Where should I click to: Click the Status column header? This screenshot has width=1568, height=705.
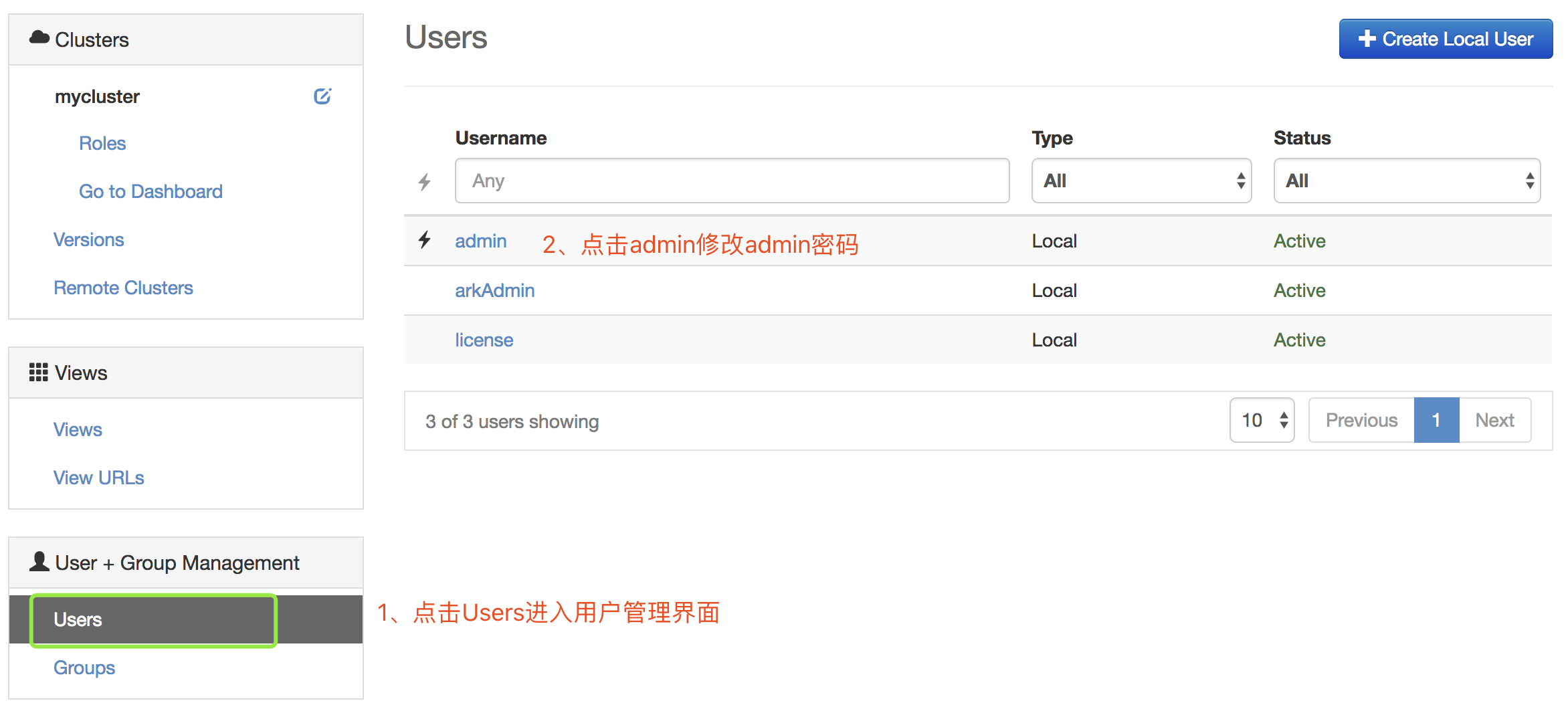(x=1302, y=138)
